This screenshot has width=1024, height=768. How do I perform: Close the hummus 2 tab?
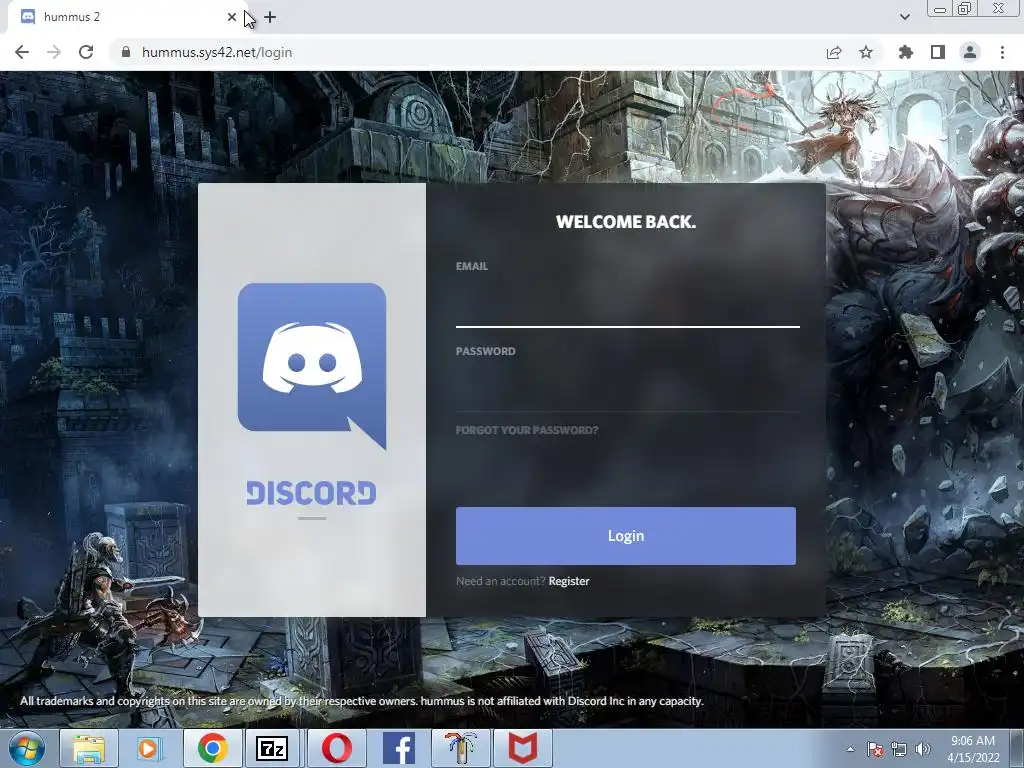click(232, 17)
